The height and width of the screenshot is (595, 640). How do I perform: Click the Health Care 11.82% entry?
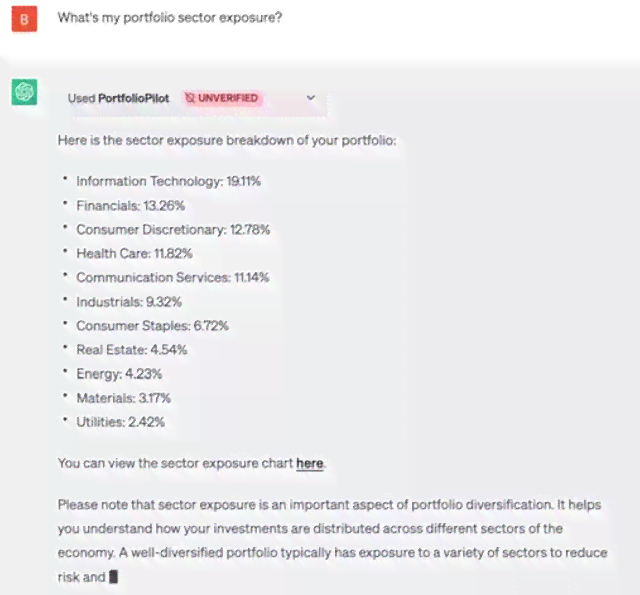[134, 253]
